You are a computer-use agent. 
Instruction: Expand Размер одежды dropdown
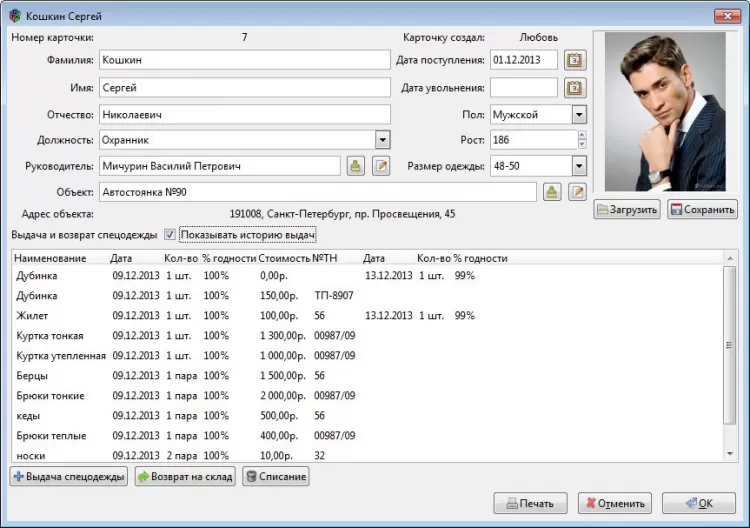tap(579, 166)
